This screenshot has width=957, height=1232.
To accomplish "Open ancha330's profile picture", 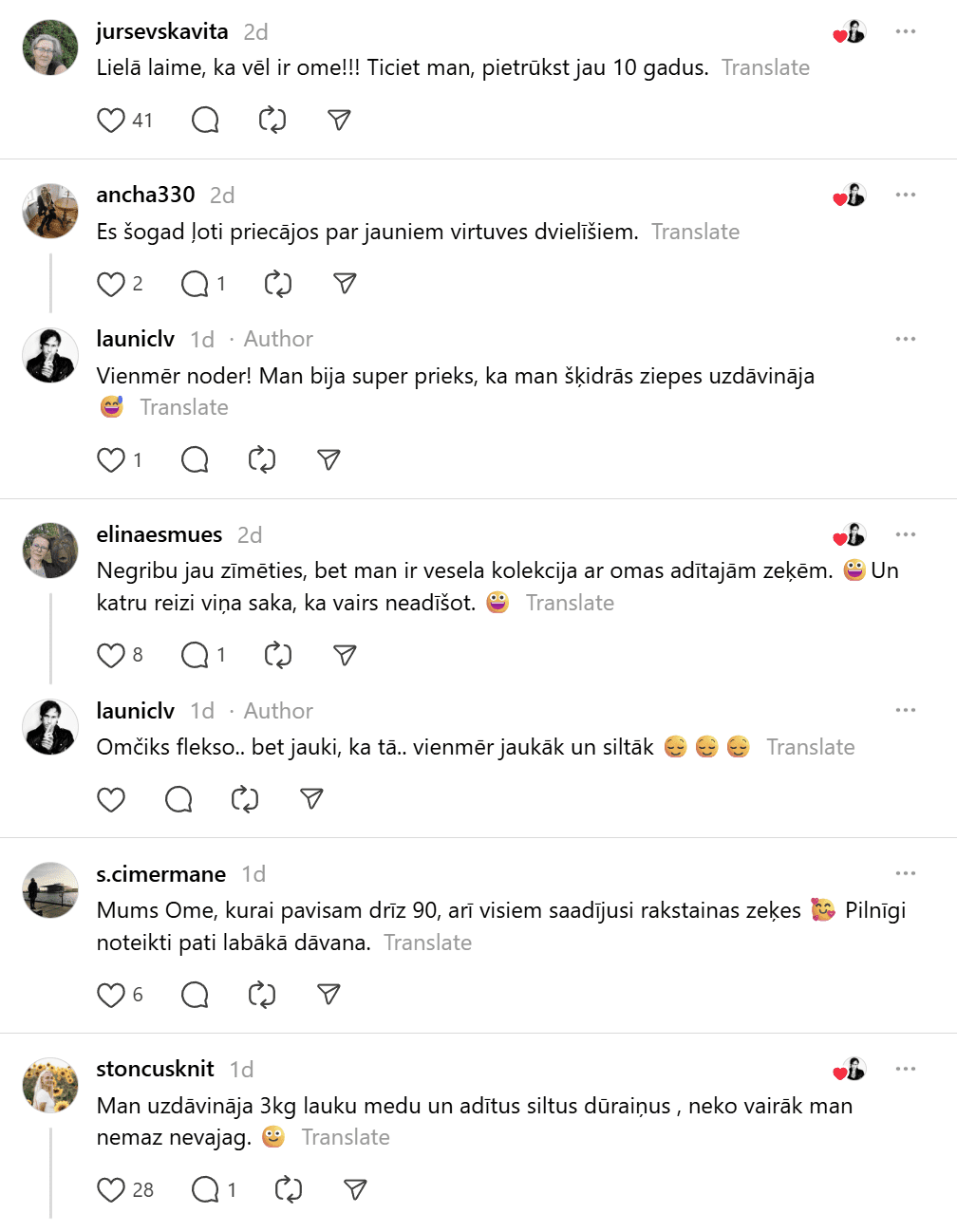I will [x=50, y=211].
